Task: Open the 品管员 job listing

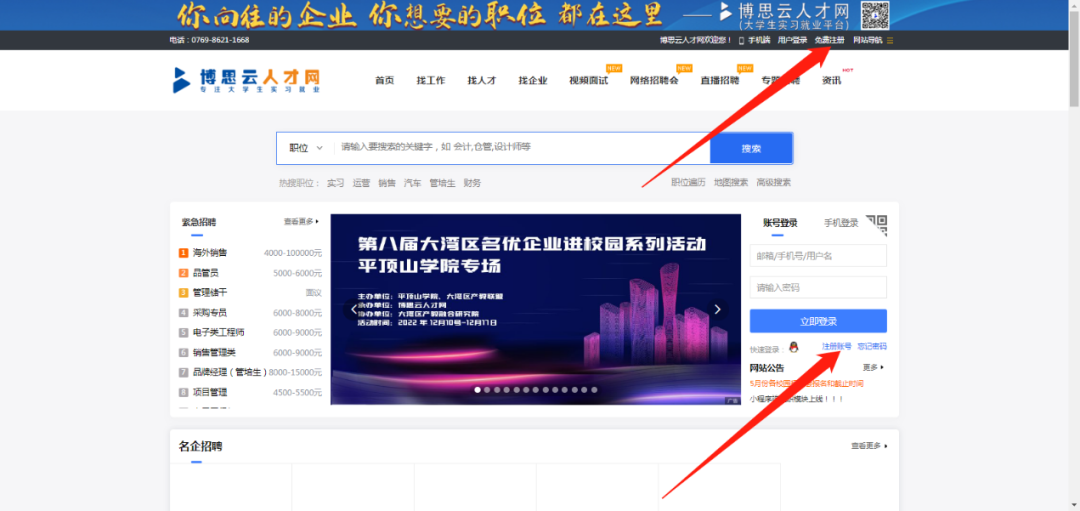Action: click(x=206, y=273)
